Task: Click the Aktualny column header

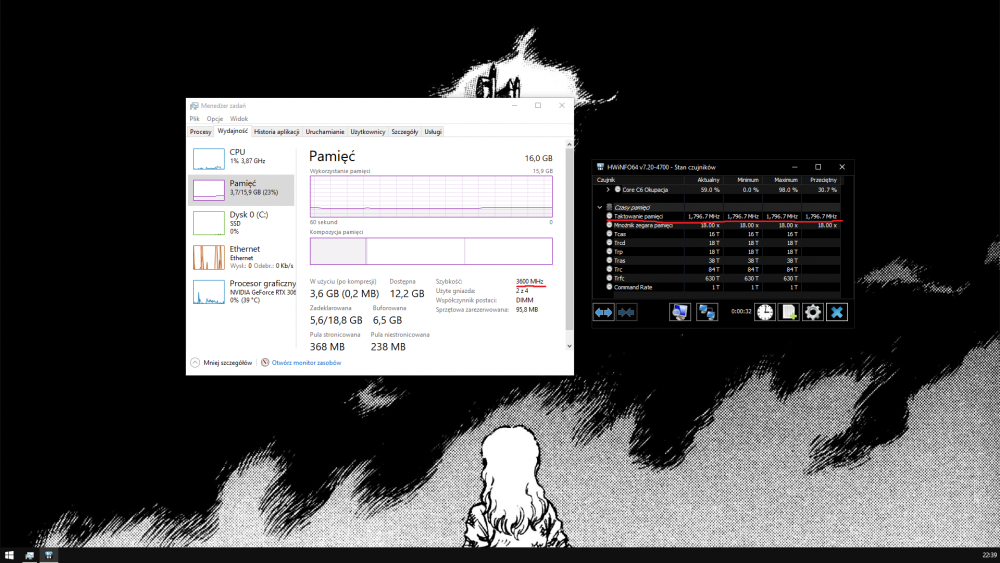Action: point(703,180)
